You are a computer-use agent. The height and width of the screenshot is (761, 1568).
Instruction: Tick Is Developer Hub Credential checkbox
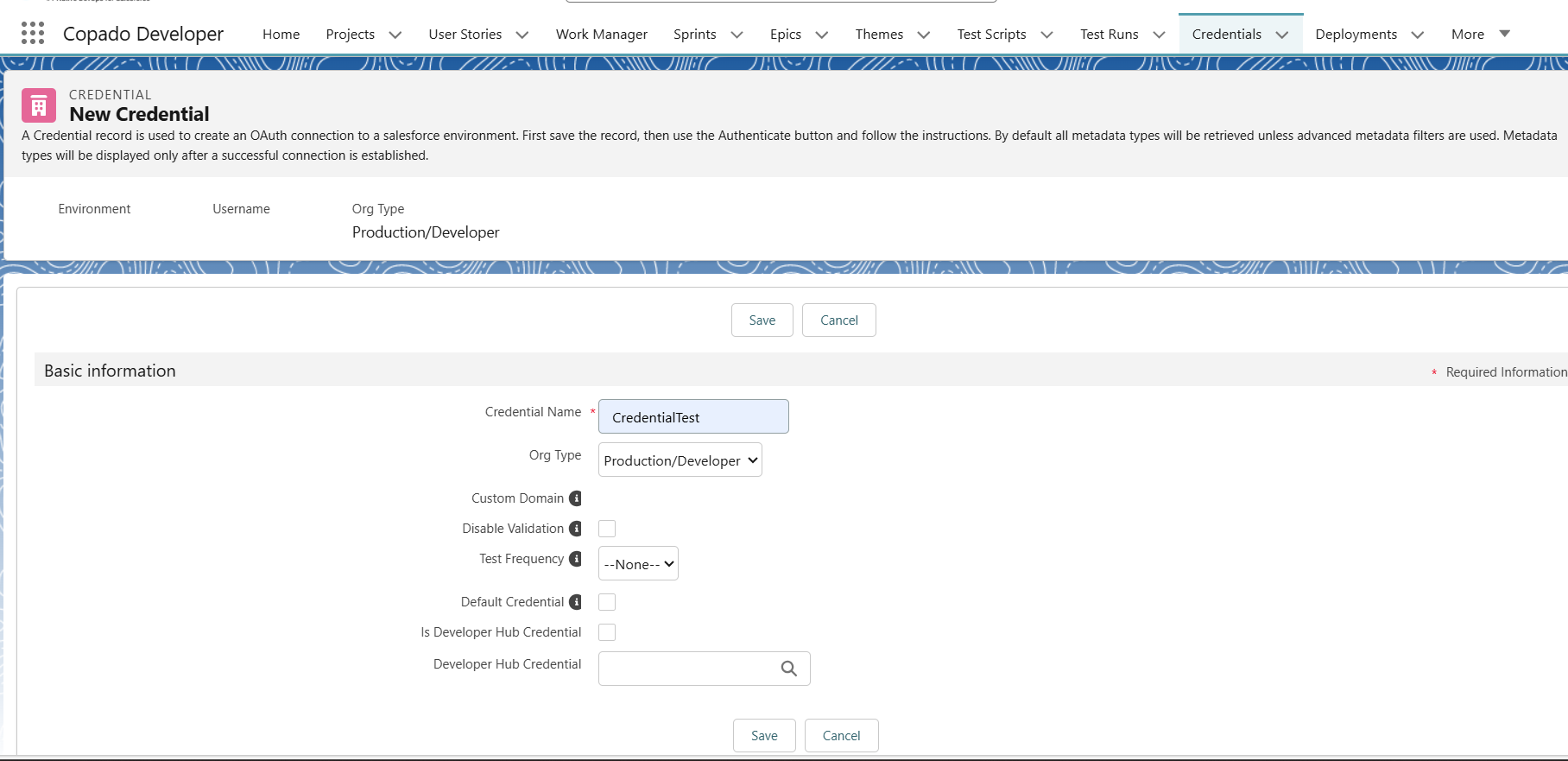(x=607, y=632)
